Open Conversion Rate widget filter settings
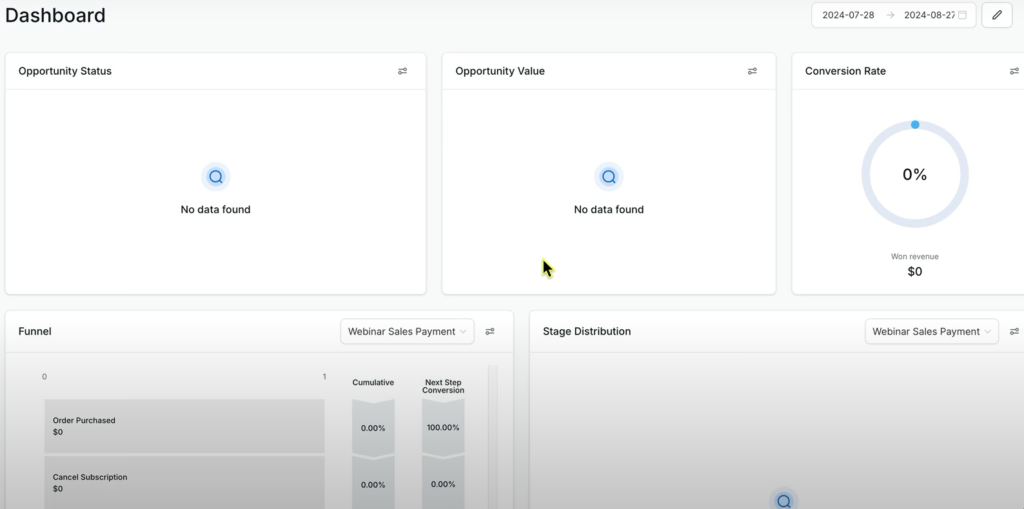1024x509 pixels. 1014,71
